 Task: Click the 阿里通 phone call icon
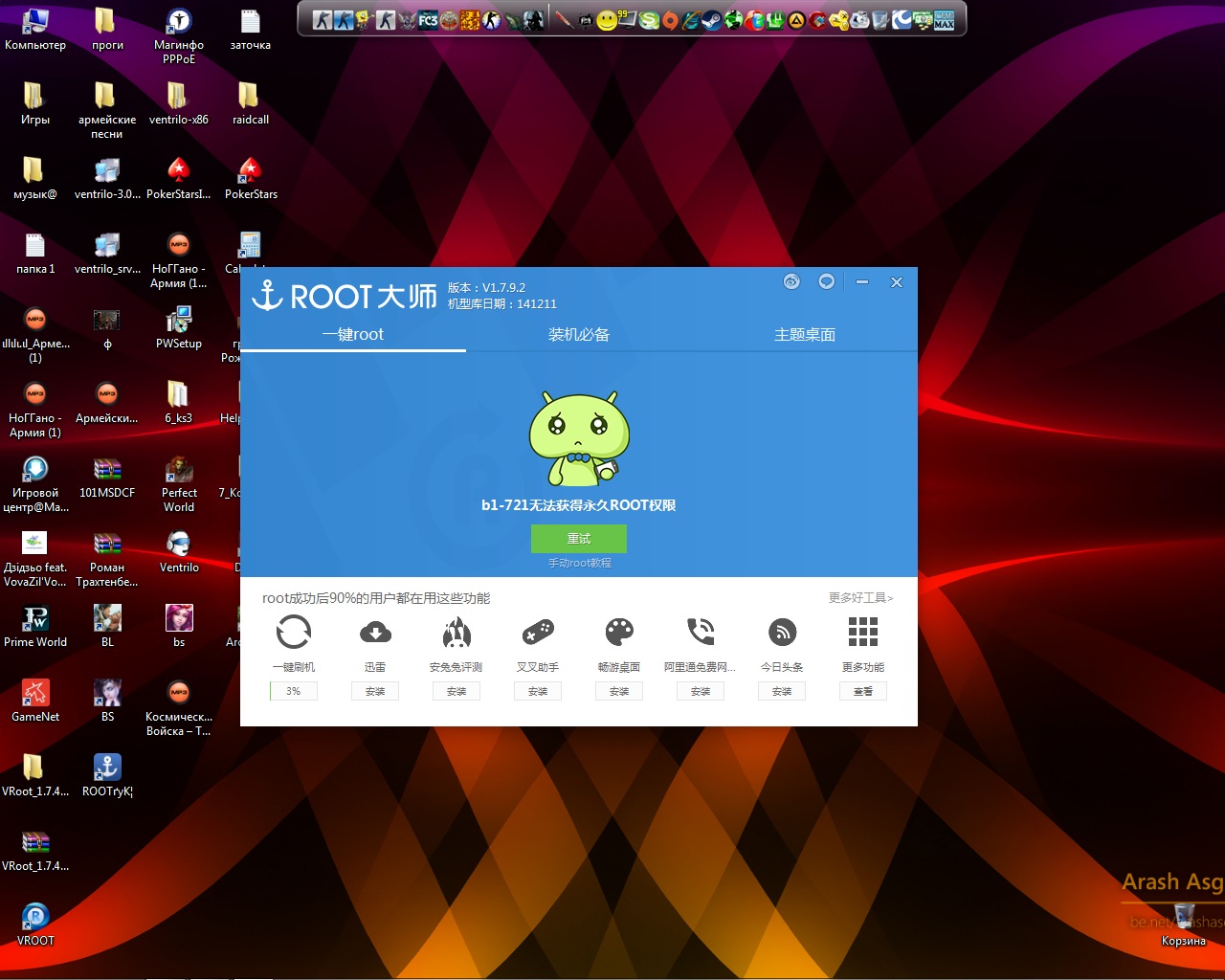coord(701,633)
